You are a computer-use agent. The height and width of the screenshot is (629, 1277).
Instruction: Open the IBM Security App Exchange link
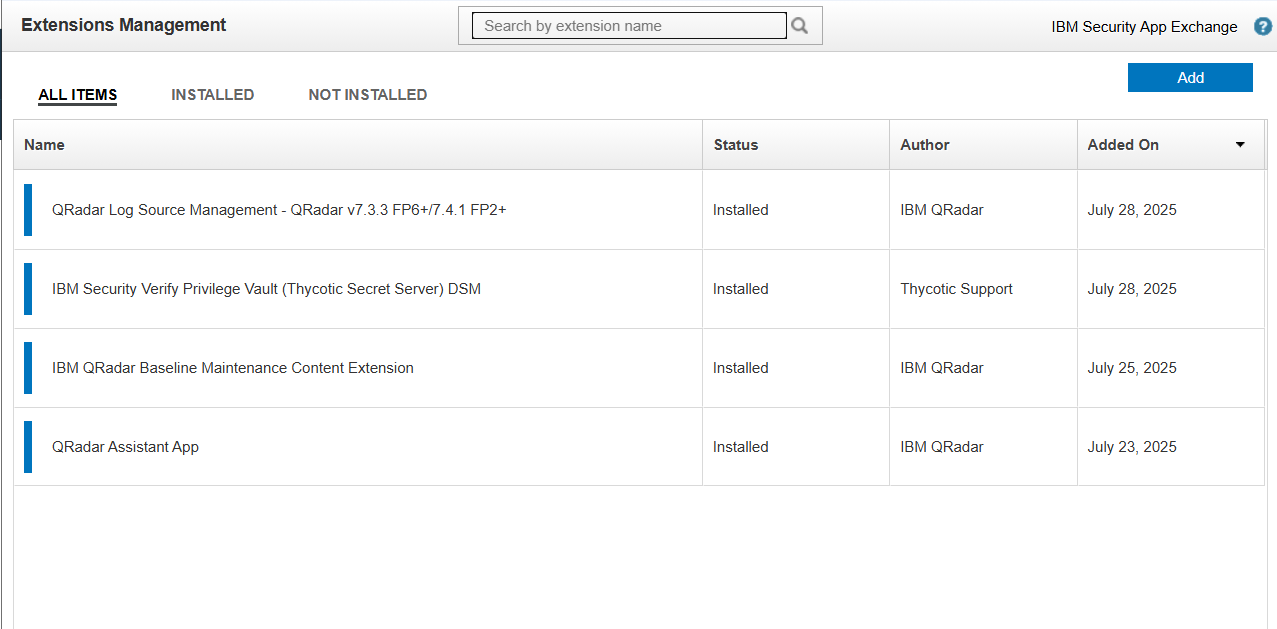click(x=1144, y=27)
